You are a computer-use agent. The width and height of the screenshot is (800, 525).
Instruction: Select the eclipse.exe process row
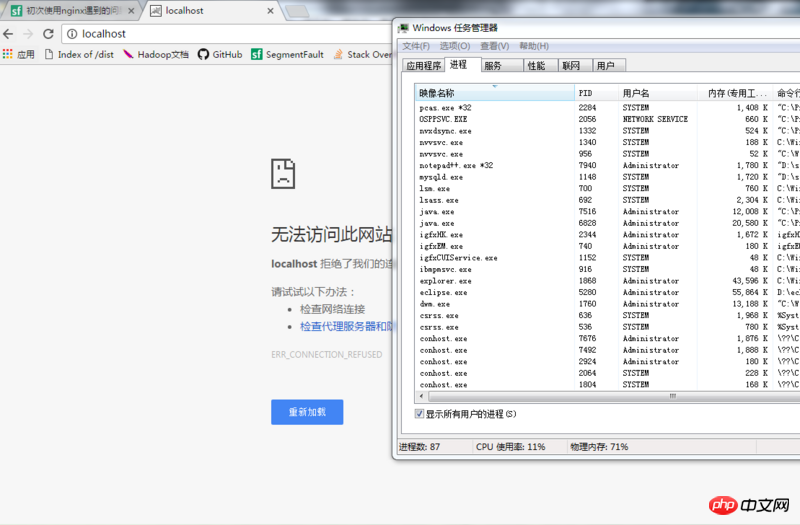click(607, 292)
